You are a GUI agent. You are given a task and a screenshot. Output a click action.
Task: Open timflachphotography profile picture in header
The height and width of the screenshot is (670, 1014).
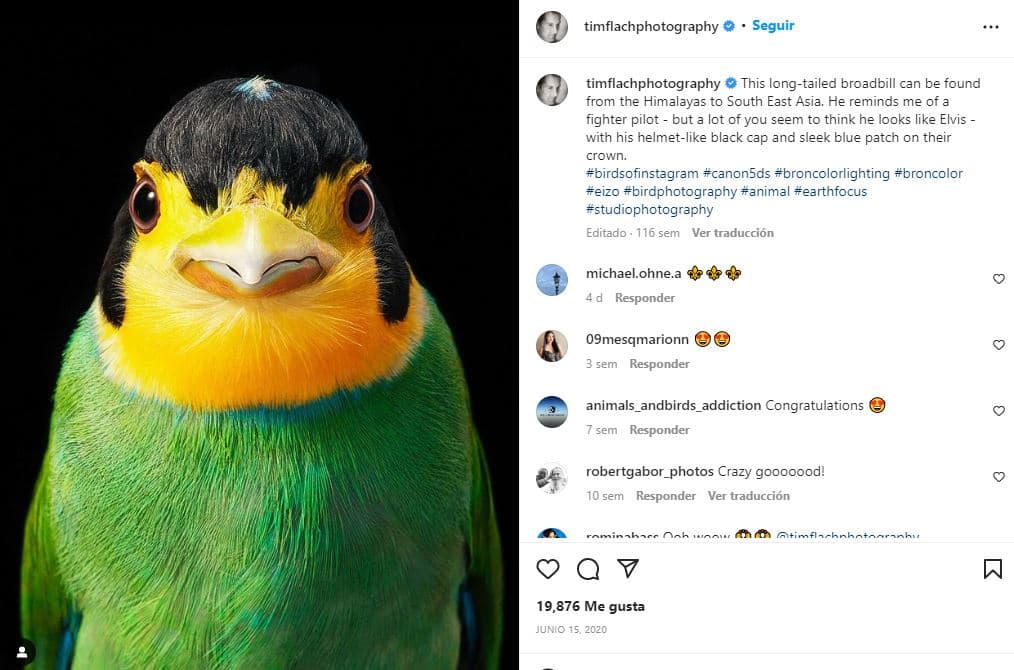point(552,27)
